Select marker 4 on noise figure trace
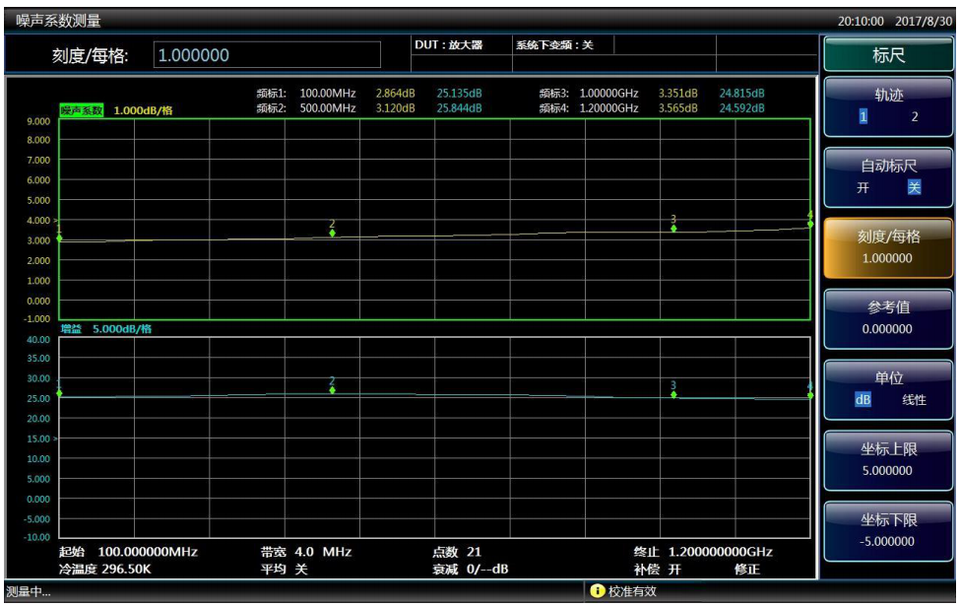The height and width of the screenshot is (607, 960). [810, 224]
